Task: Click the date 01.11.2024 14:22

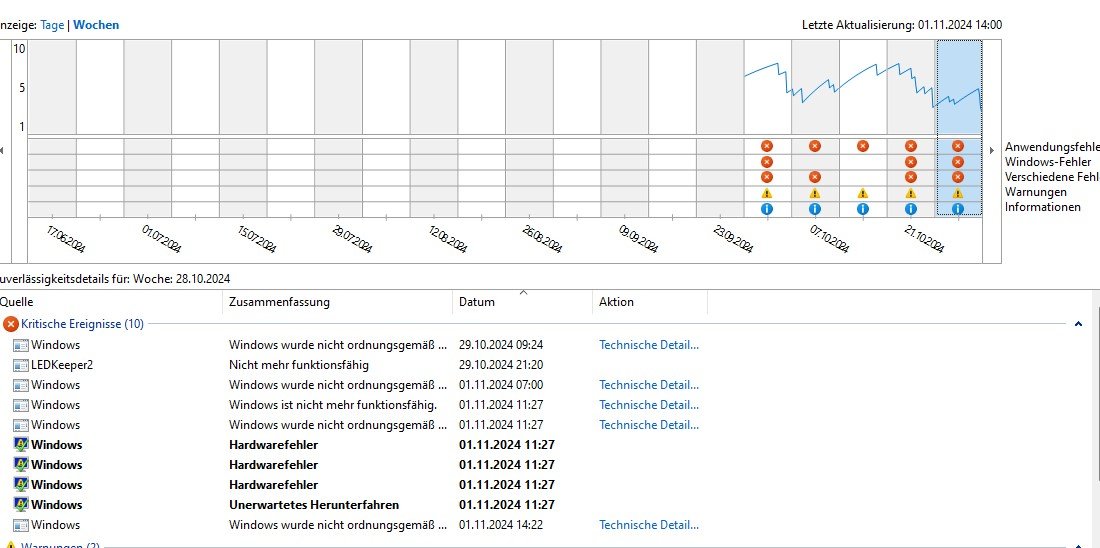Action: [x=501, y=525]
